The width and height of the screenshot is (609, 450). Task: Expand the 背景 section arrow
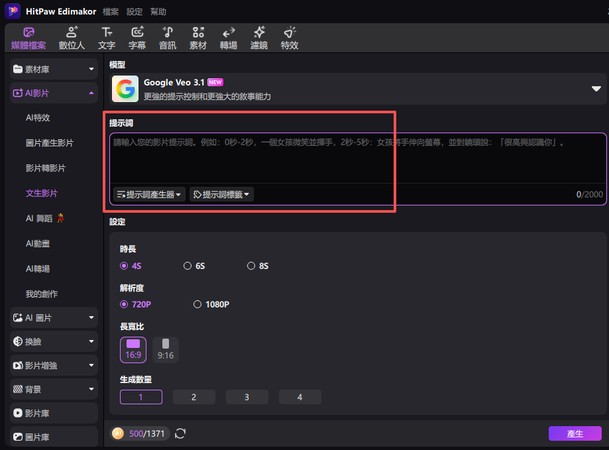[x=91, y=389]
